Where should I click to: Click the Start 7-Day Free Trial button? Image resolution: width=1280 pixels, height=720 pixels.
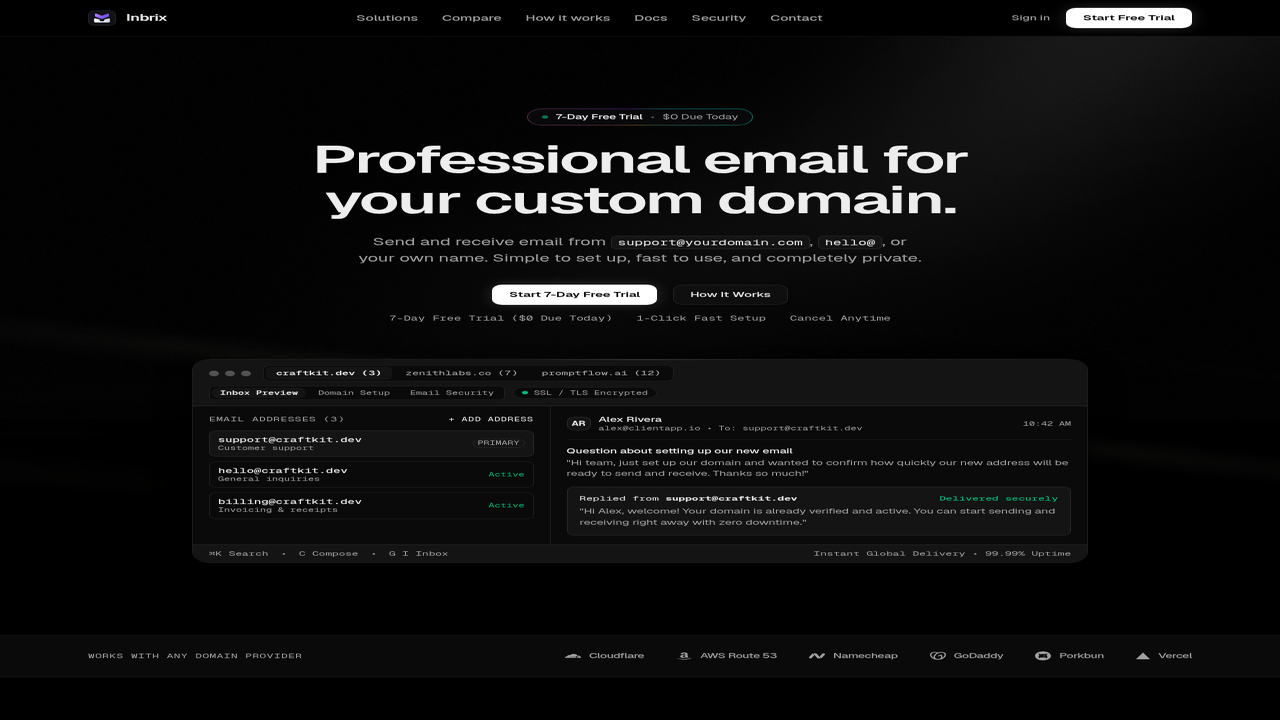pos(574,294)
